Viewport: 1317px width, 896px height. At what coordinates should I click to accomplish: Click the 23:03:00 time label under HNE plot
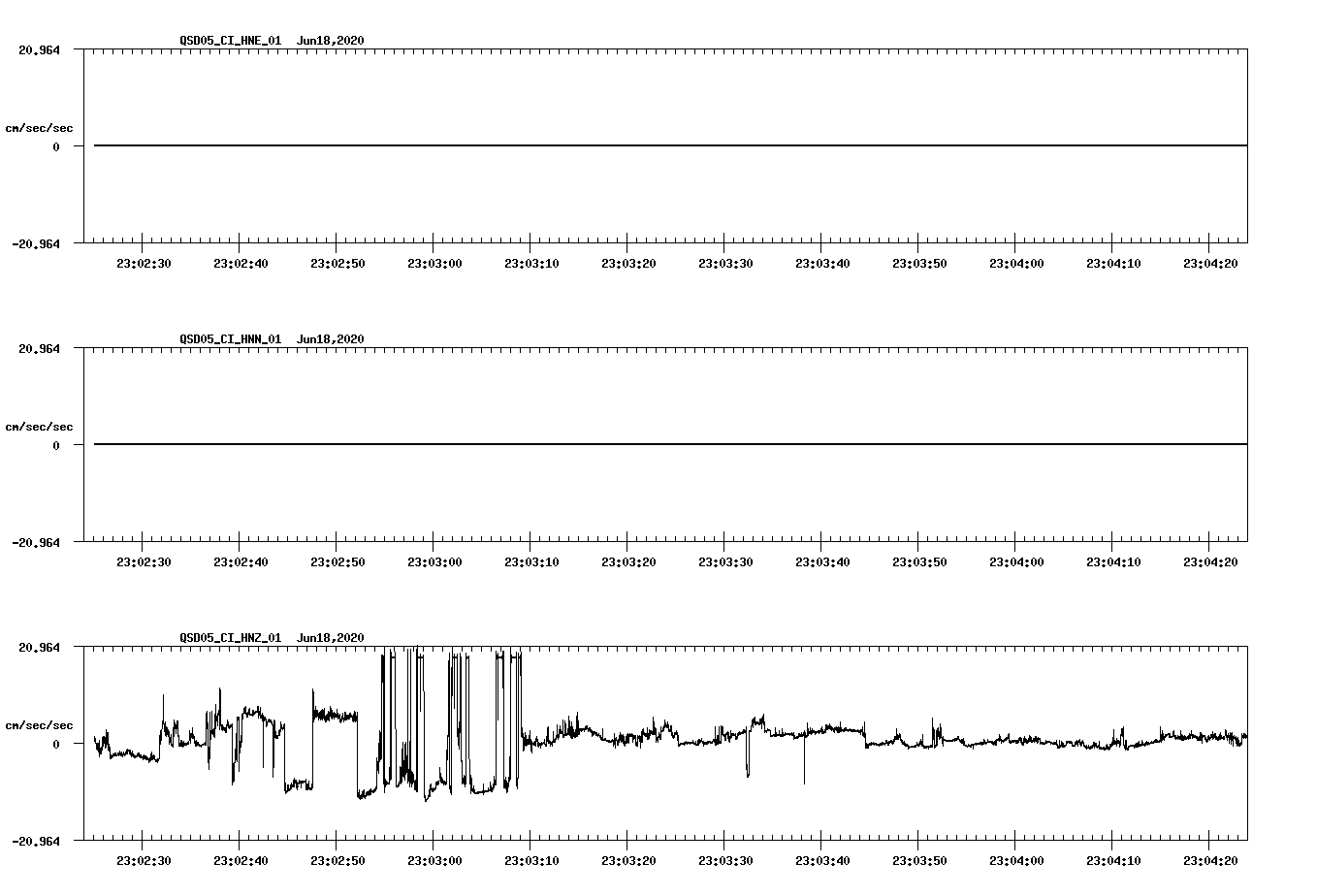[x=434, y=264]
